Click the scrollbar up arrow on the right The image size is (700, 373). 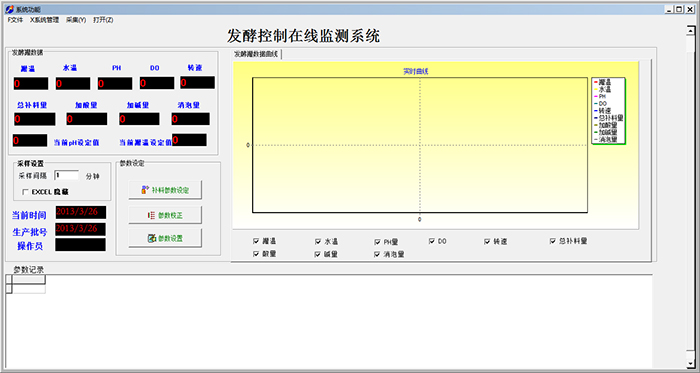[691, 30]
